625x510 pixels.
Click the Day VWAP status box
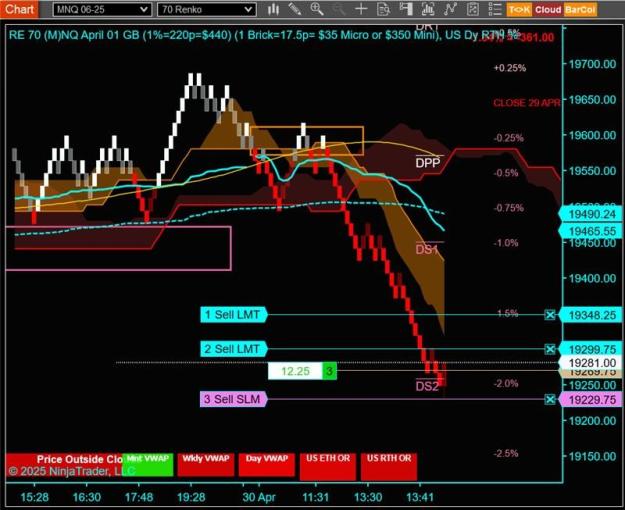(267, 464)
